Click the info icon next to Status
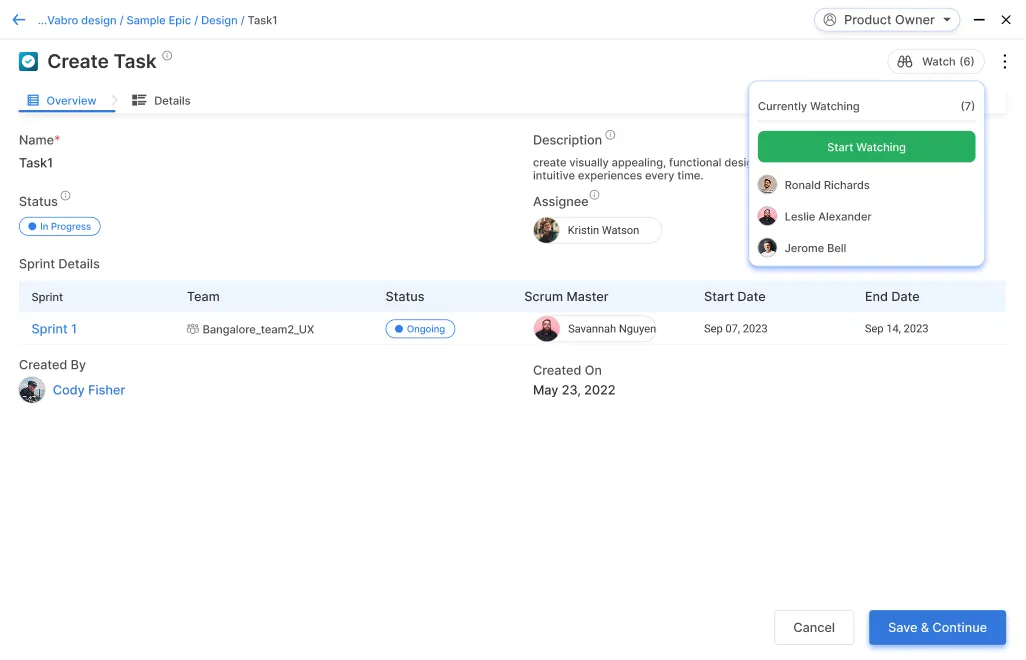This screenshot has width=1026, height=660. point(66,196)
